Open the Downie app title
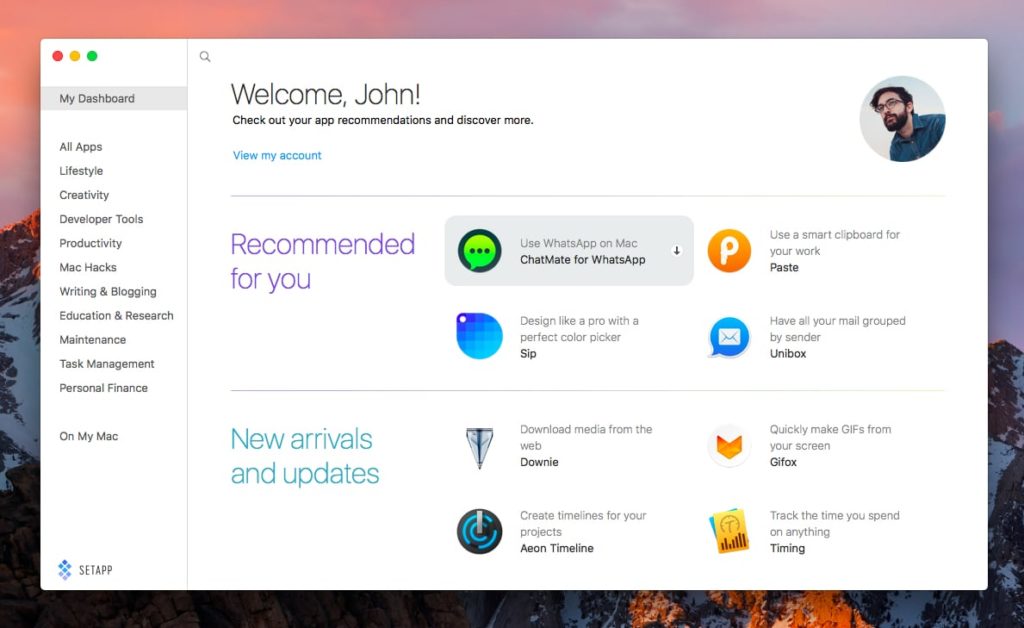Screen dimensions: 1024x628 (539, 462)
